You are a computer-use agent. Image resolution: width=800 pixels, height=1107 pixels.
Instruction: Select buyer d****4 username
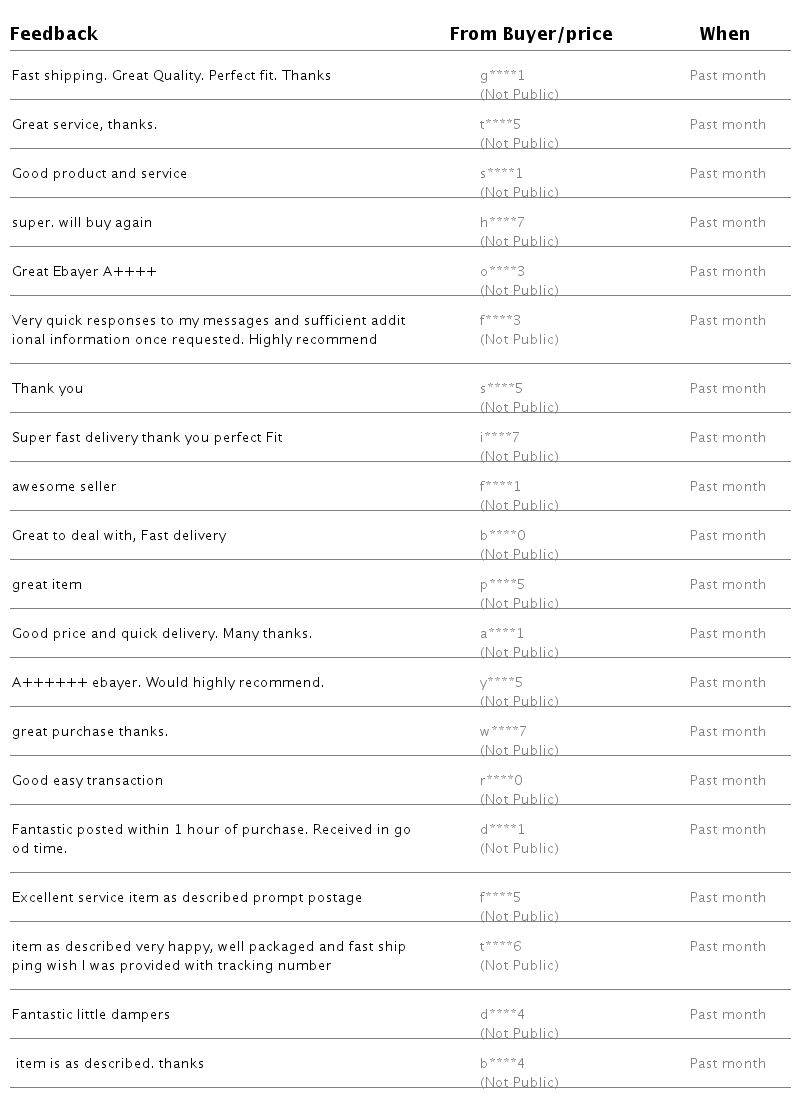point(502,1015)
